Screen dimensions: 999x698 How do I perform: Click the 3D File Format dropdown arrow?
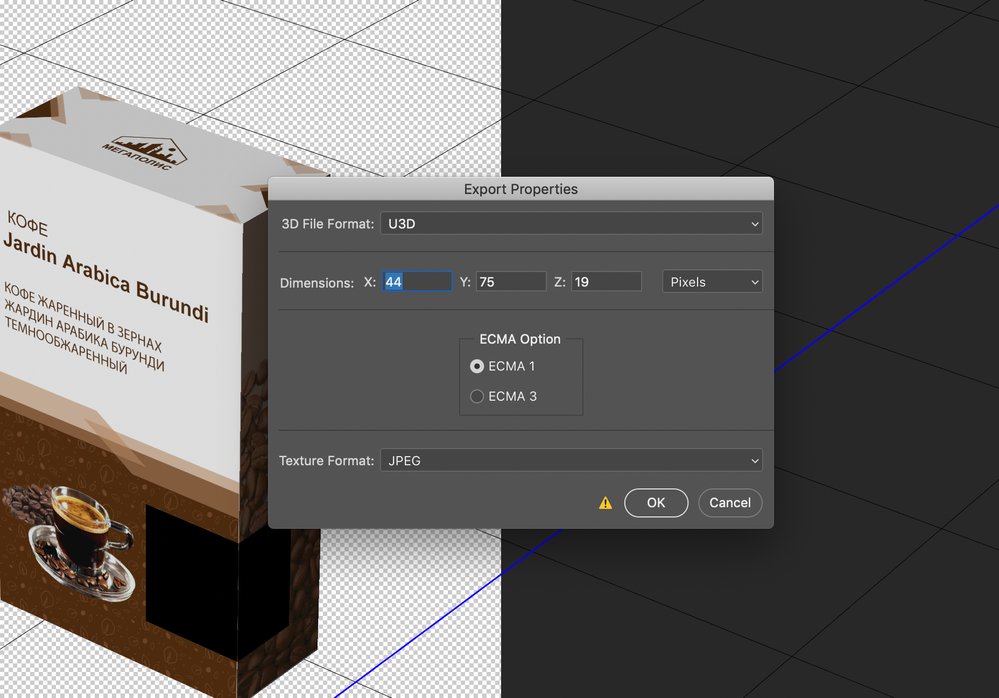[x=756, y=224]
